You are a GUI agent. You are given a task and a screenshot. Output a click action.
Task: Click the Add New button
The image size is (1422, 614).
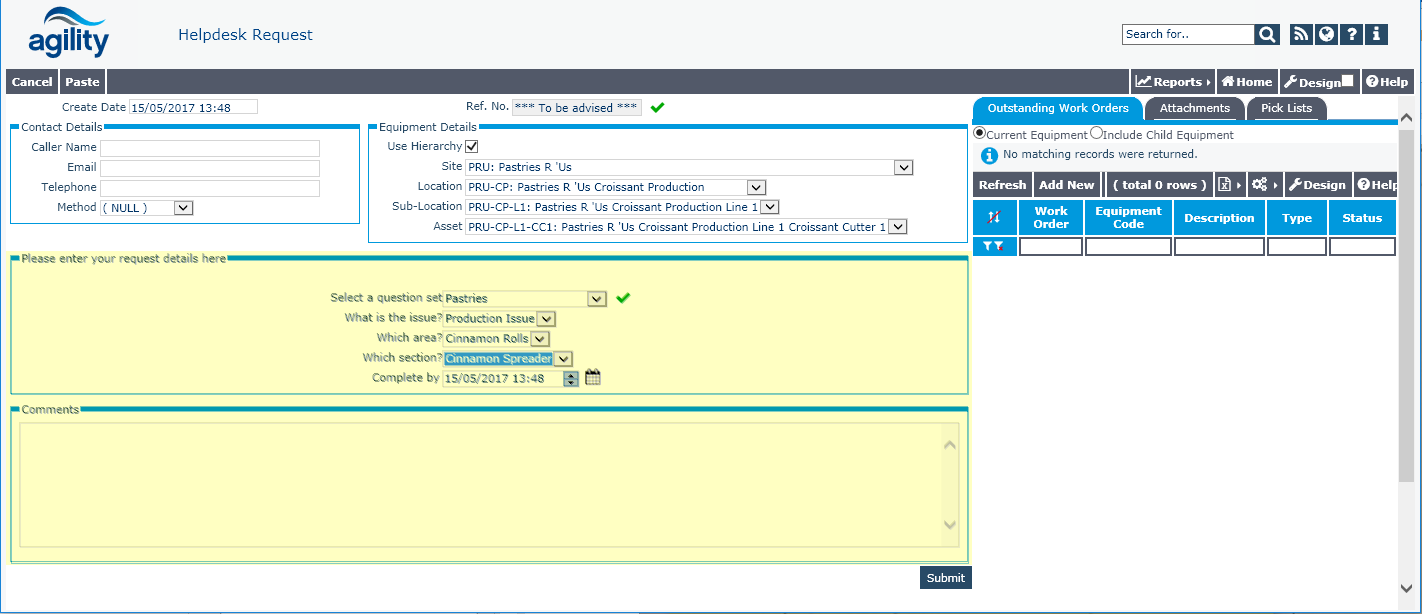(x=1066, y=185)
